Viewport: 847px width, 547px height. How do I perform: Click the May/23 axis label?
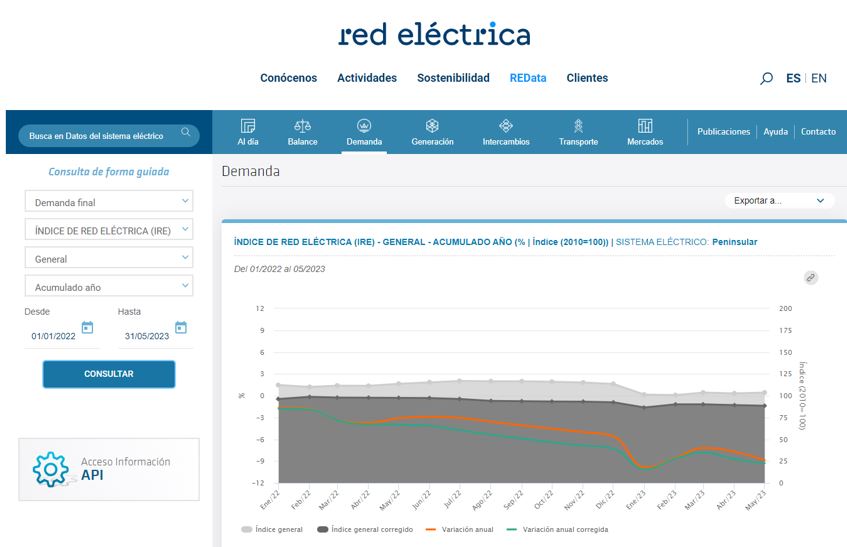coord(755,500)
